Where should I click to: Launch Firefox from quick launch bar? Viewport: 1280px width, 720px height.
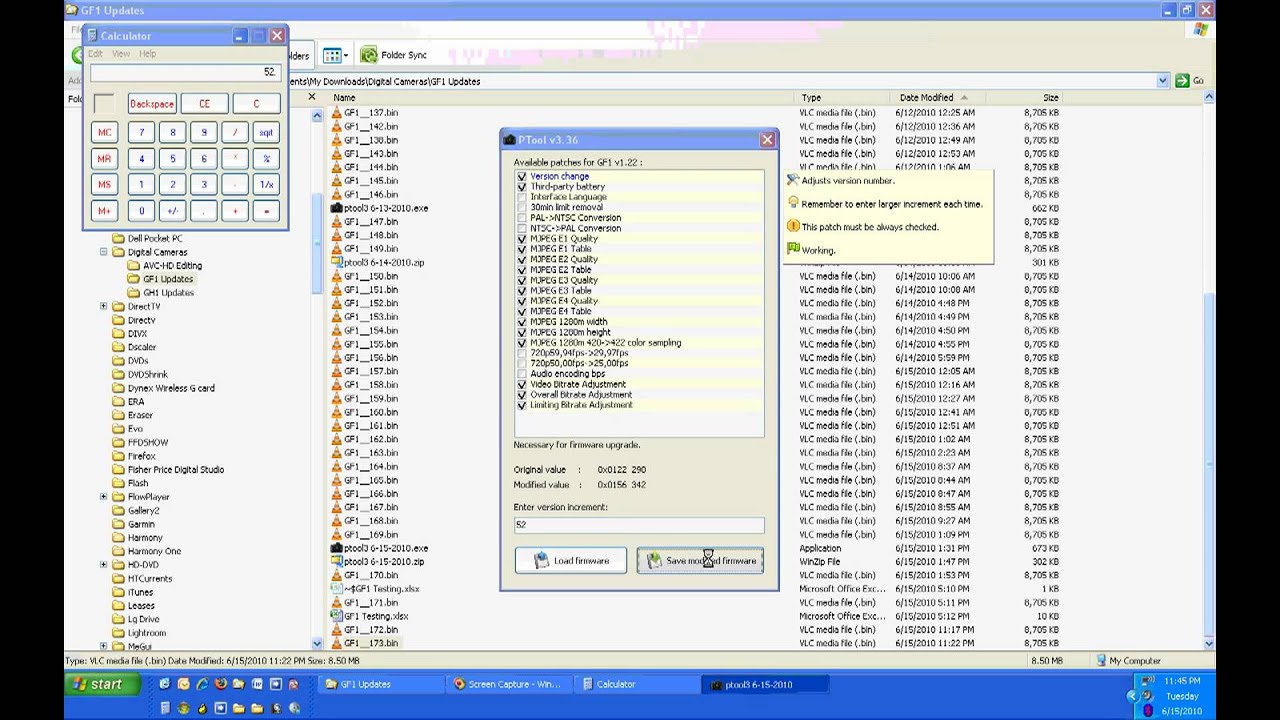(x=220, y=684)
